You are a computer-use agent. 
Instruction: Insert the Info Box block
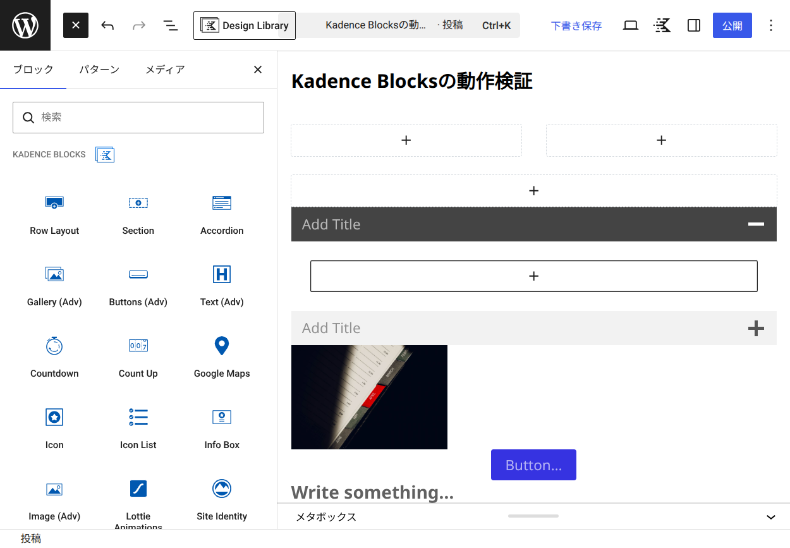click(222, 430)
